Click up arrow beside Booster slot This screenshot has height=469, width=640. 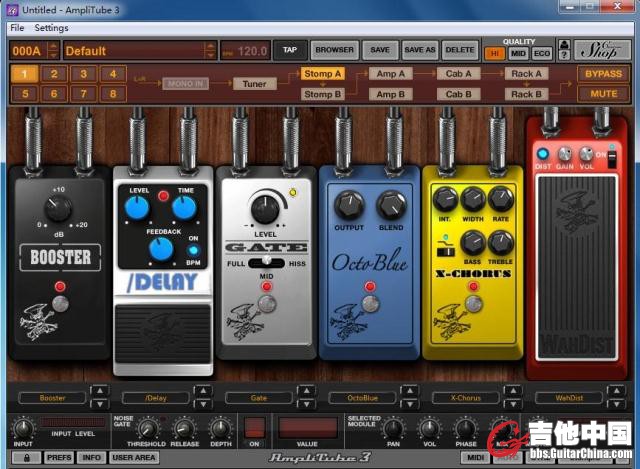click(100, 391)
